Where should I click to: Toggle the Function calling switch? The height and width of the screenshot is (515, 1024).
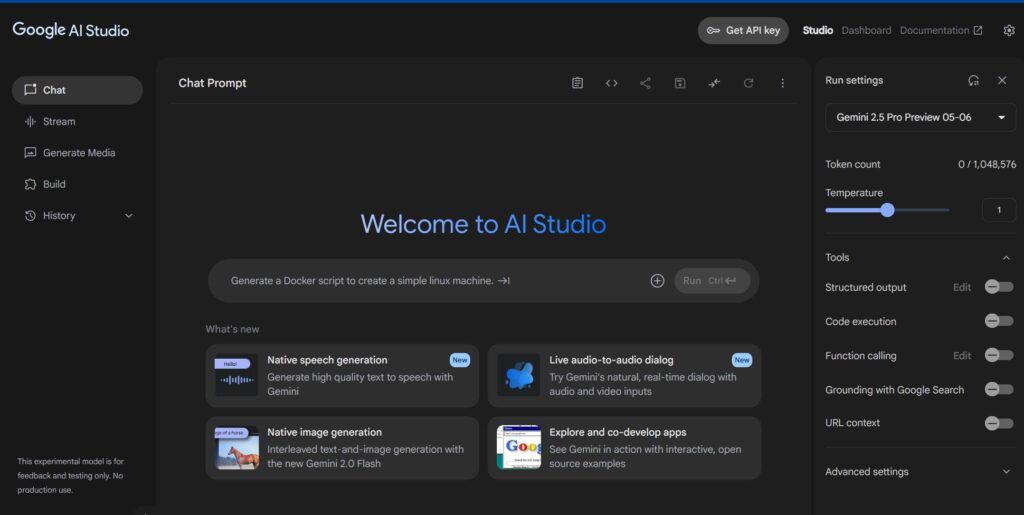point(999,356)
